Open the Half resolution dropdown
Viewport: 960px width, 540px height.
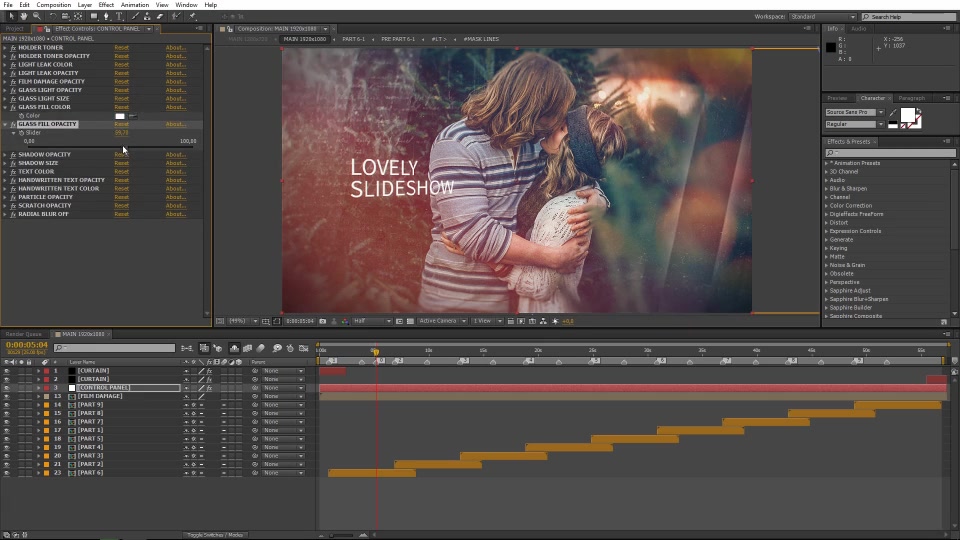click(x=372, y=321)
